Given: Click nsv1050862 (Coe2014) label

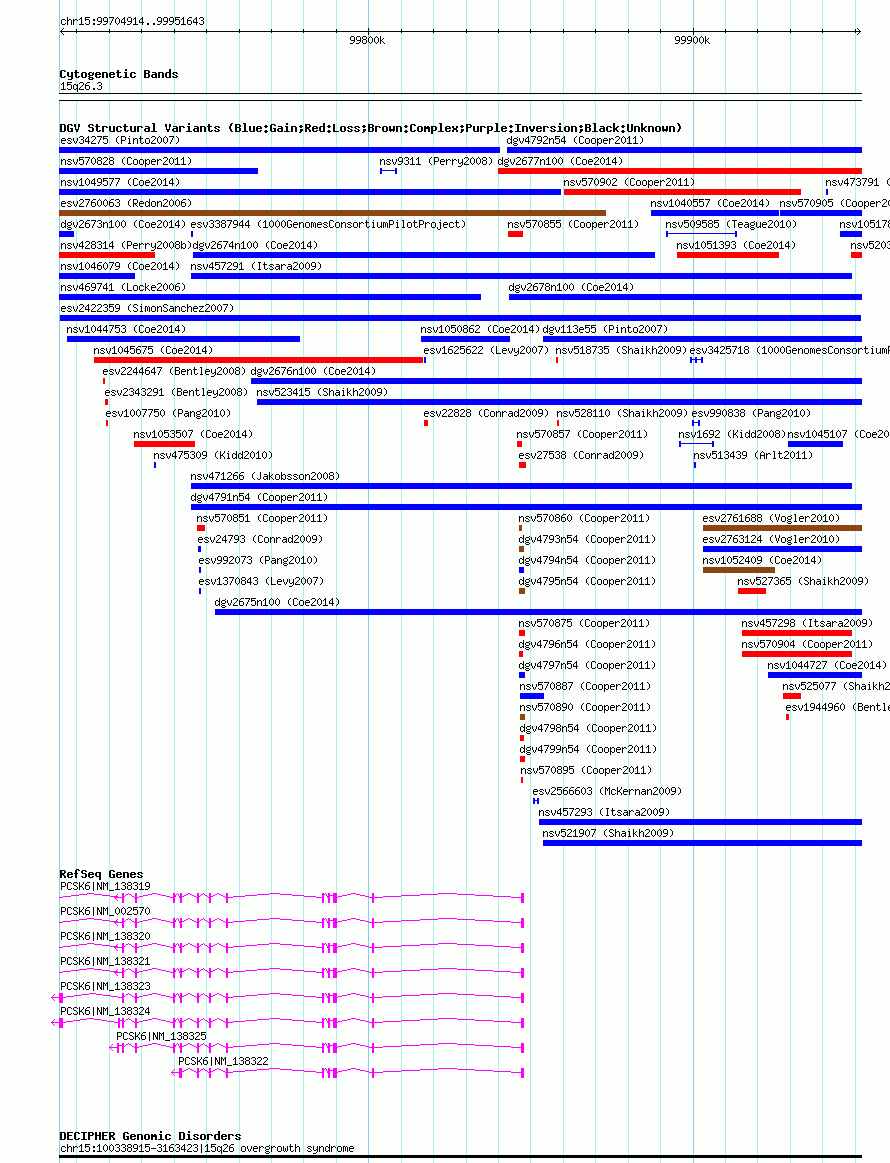Looking at the screenshot, I should (480, 329).
